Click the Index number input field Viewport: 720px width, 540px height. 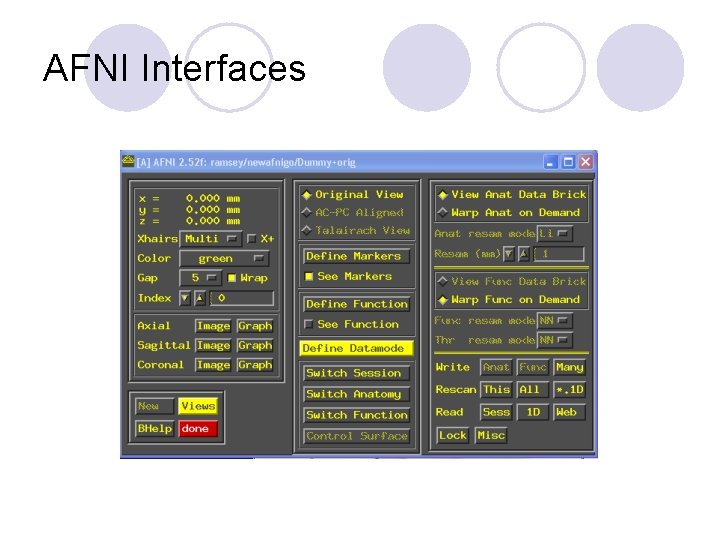[x=242, y=298]
